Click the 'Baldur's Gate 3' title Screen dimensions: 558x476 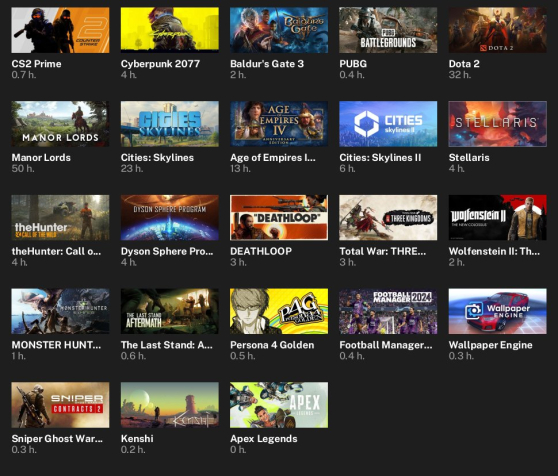pos(267,64)
